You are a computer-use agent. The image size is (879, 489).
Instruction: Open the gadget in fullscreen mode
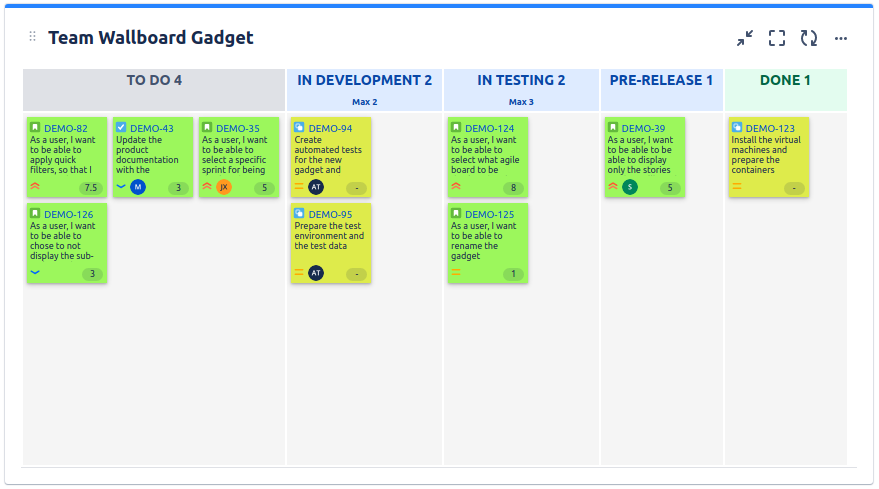[776, 38]
